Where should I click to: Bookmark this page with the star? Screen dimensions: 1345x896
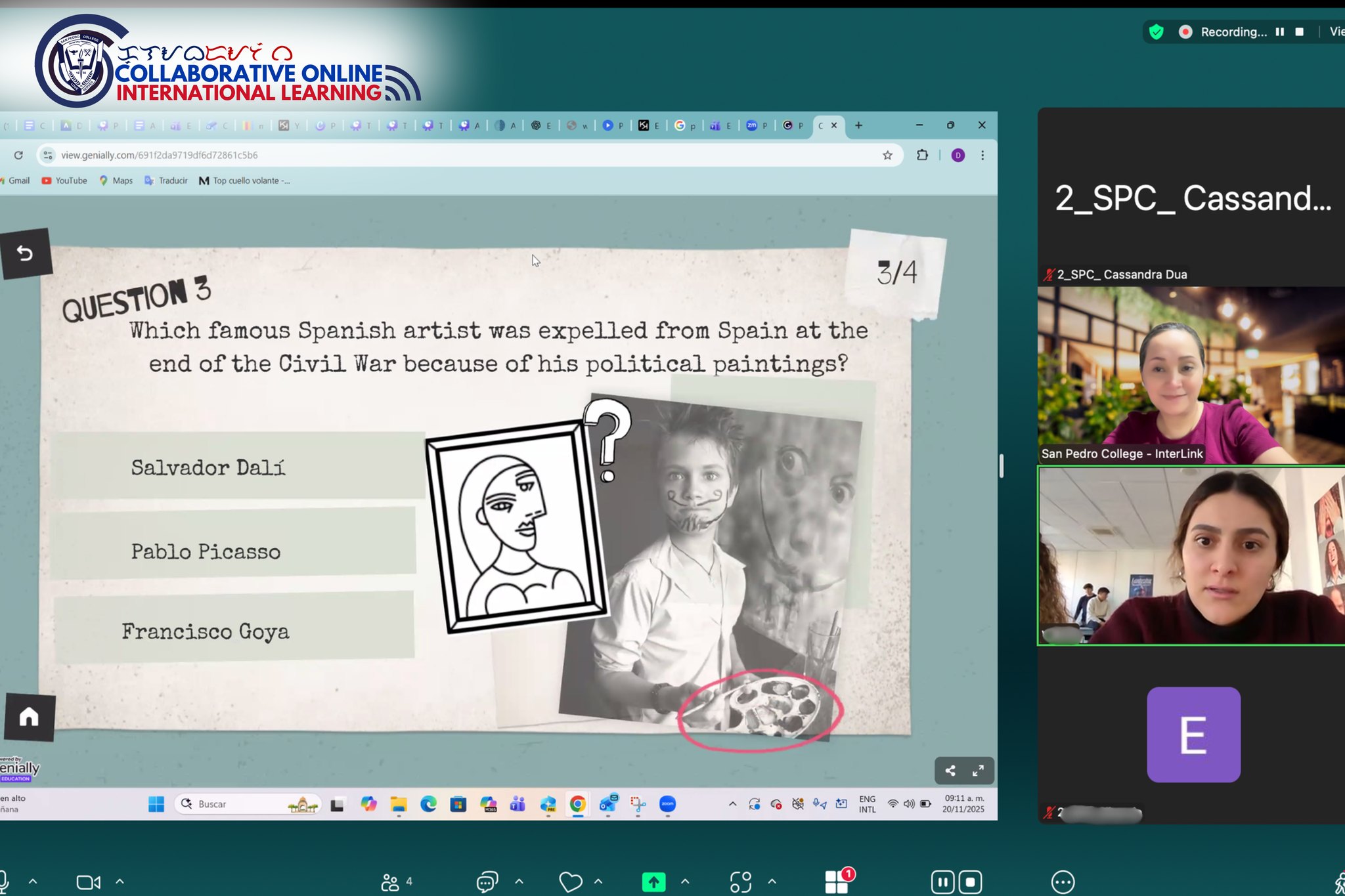tap(887, 155)
